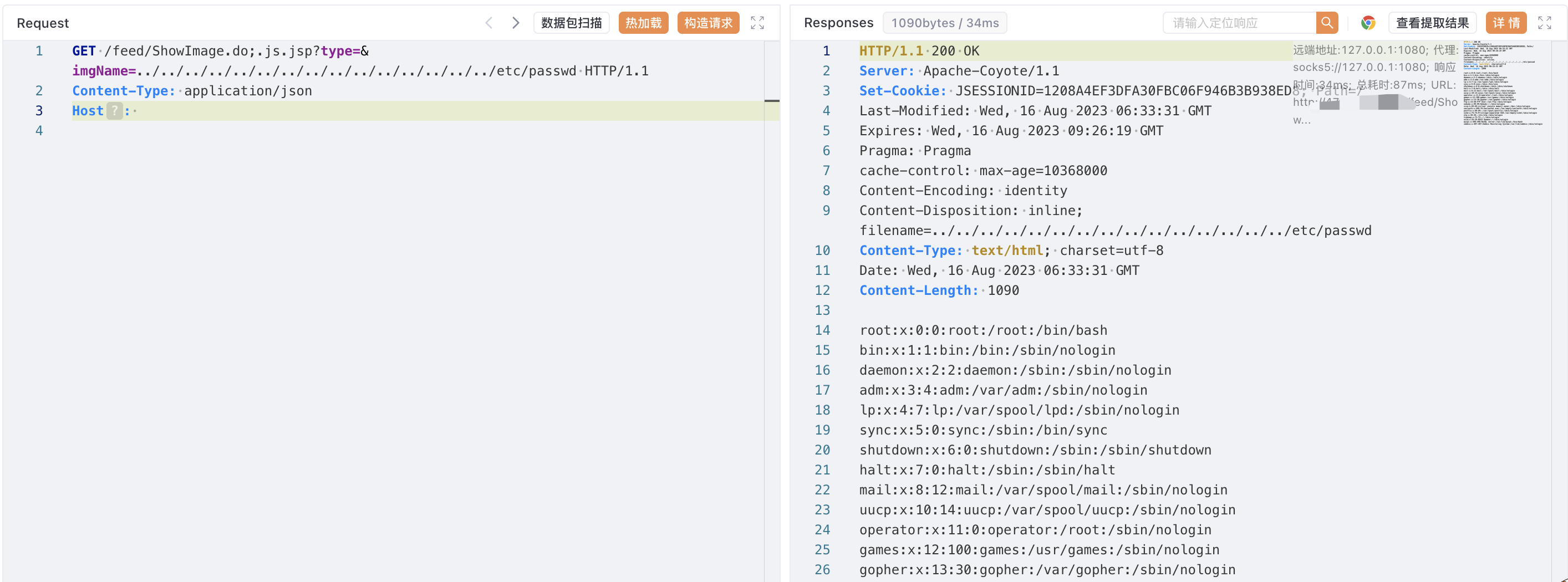Viewport: 1568px width, 582px height.
Task: Click the Host header name in request
Action: click(x=88, y=111)
